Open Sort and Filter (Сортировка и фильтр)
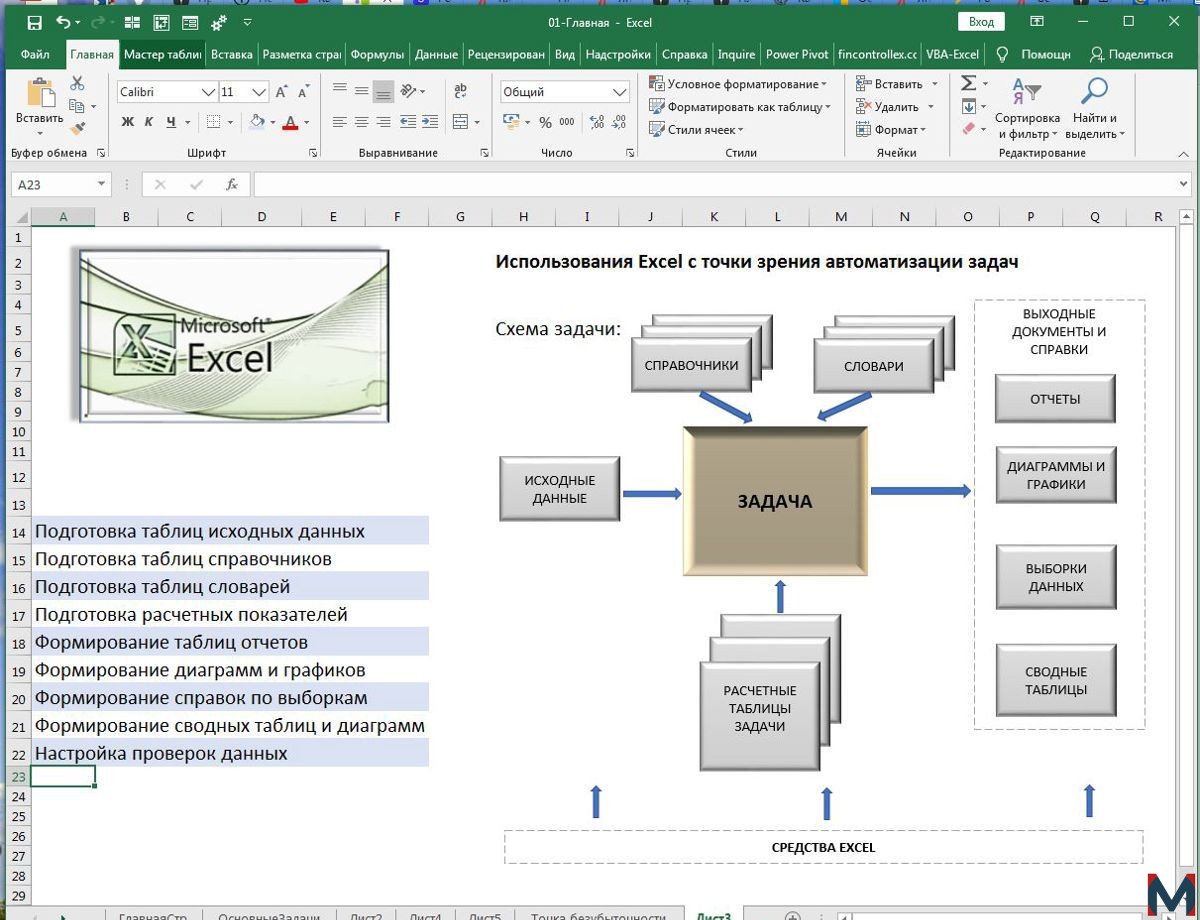This screenshot has width=1200, height=920. point(1027,109)
